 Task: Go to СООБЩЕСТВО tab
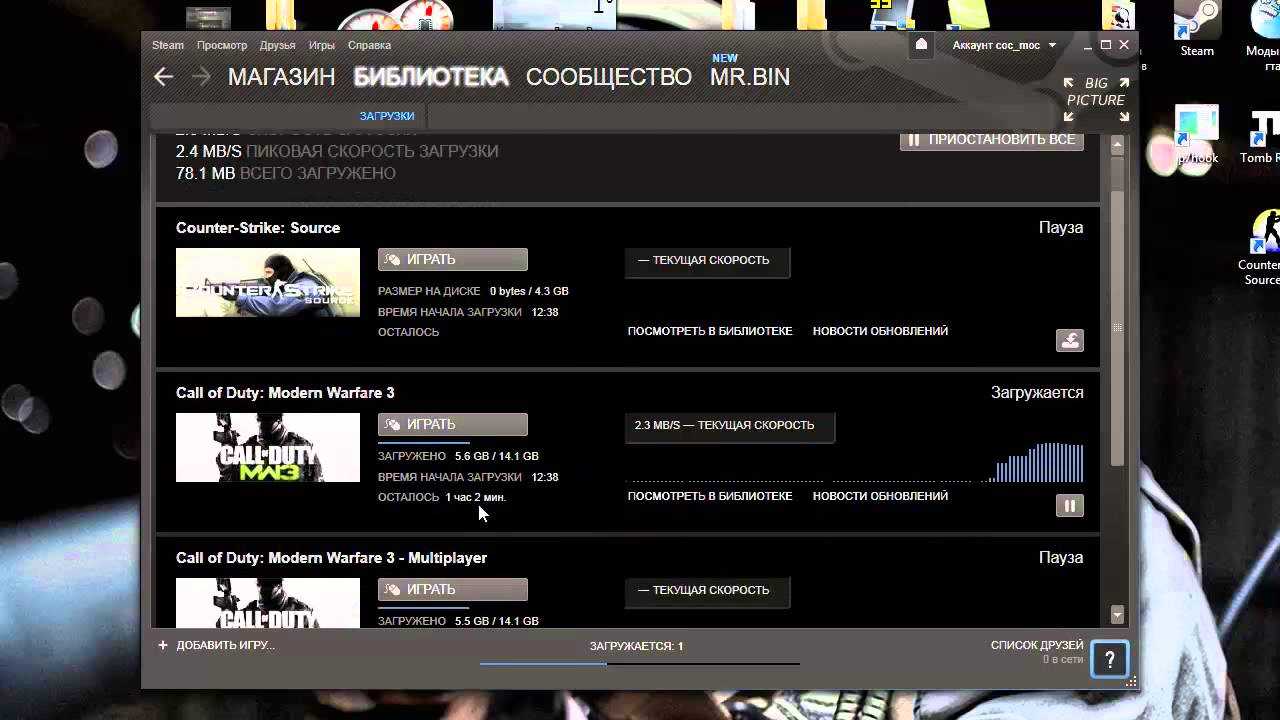pos(609,77)
